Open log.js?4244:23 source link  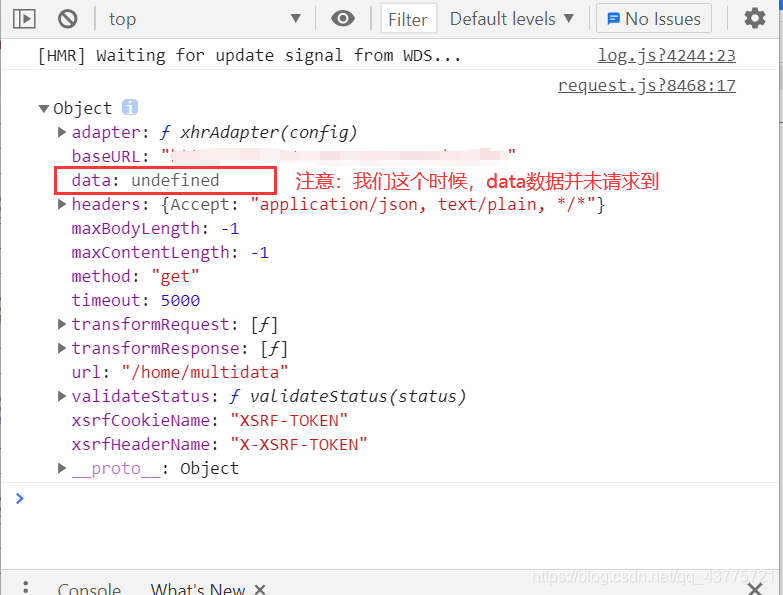667,55
